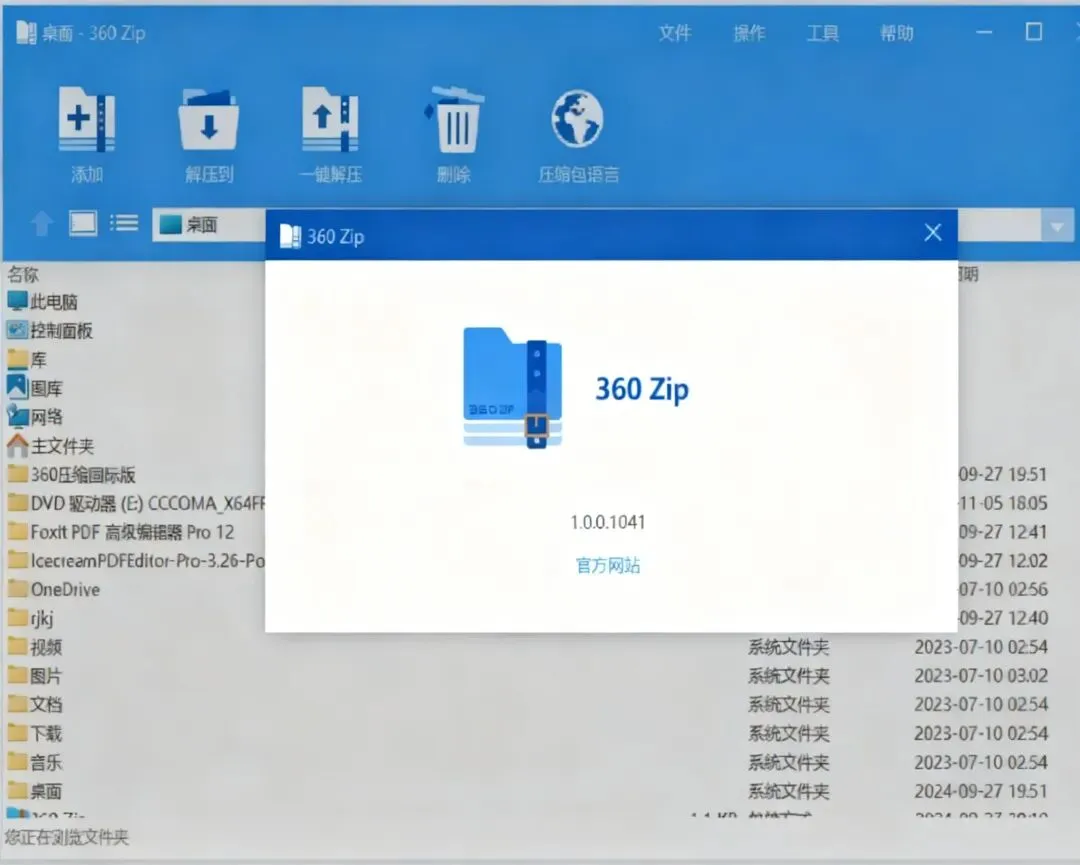Open the 工具 menu
The height and width of the screenshot is (865, 1080).
[x=822, y=33]
